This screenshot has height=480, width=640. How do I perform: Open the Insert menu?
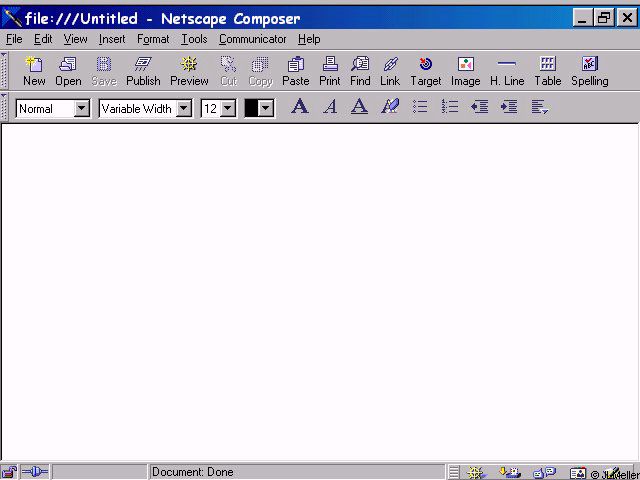click(x=112, y=39)
